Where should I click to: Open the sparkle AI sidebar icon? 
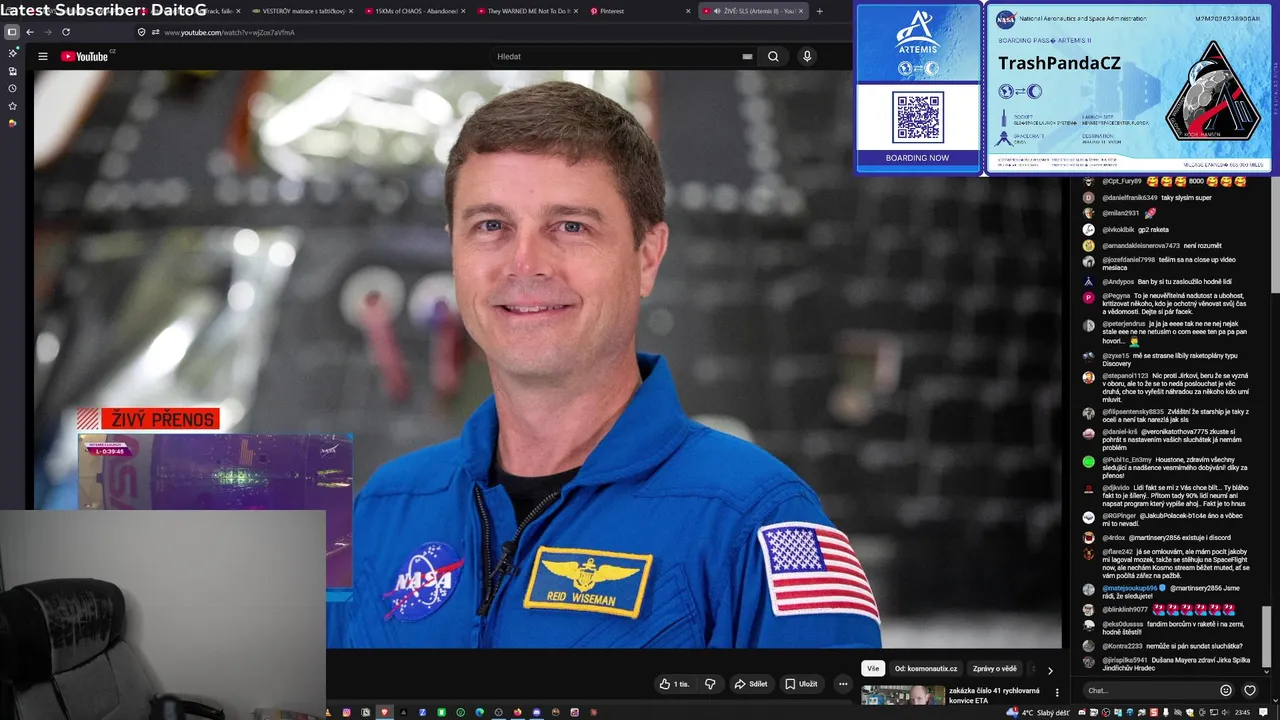coord(12,53)
